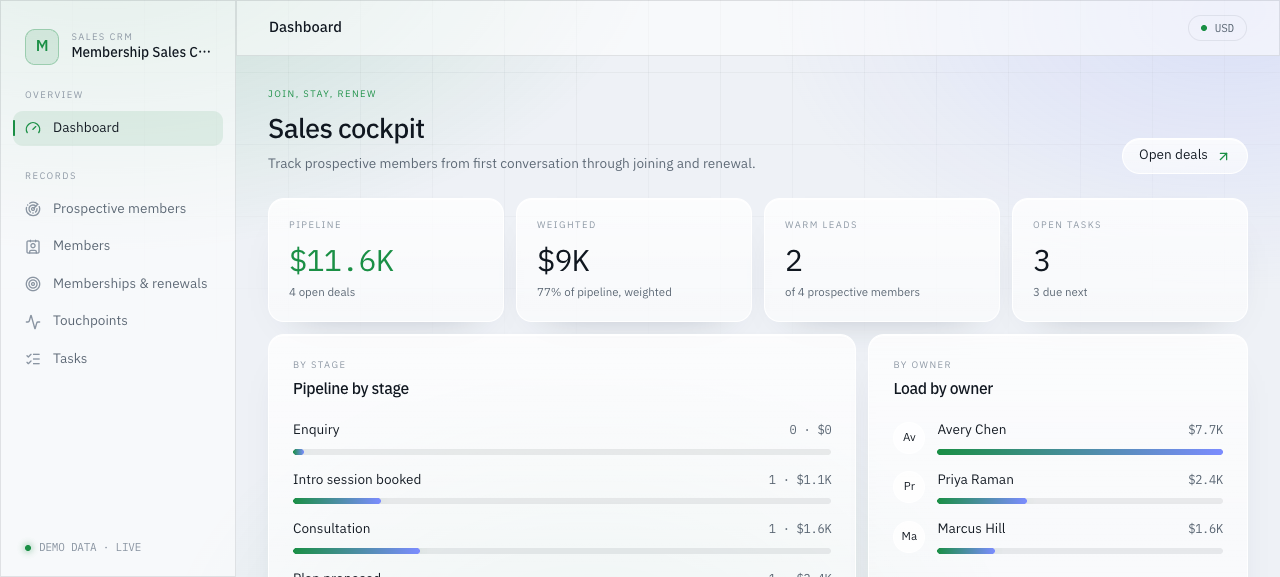Screen dimensions: 1280x577
Task: Click the Intro session booked label
Action: (x=357, y=480)
